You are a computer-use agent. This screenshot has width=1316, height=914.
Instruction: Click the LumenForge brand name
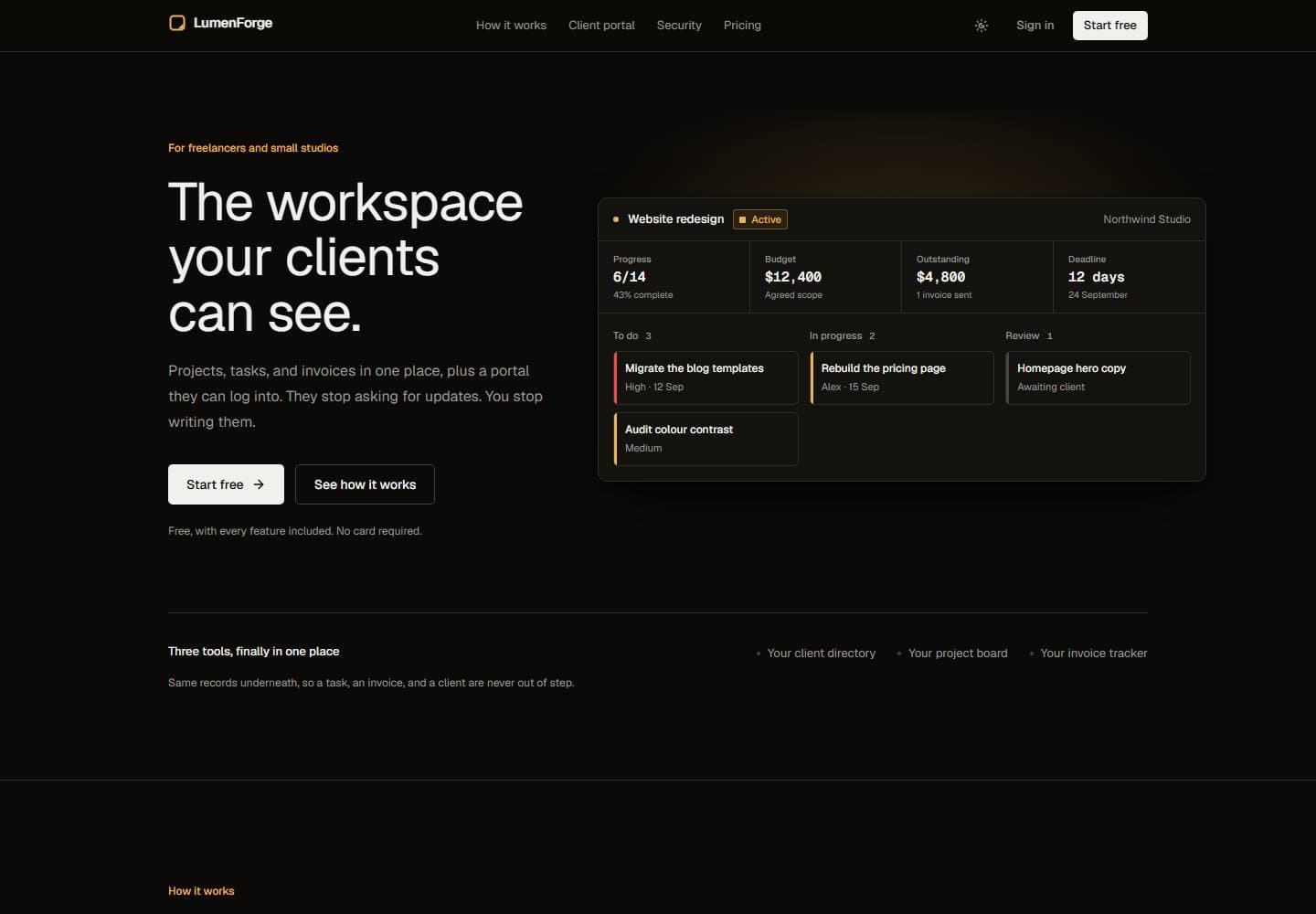point(233,23)
